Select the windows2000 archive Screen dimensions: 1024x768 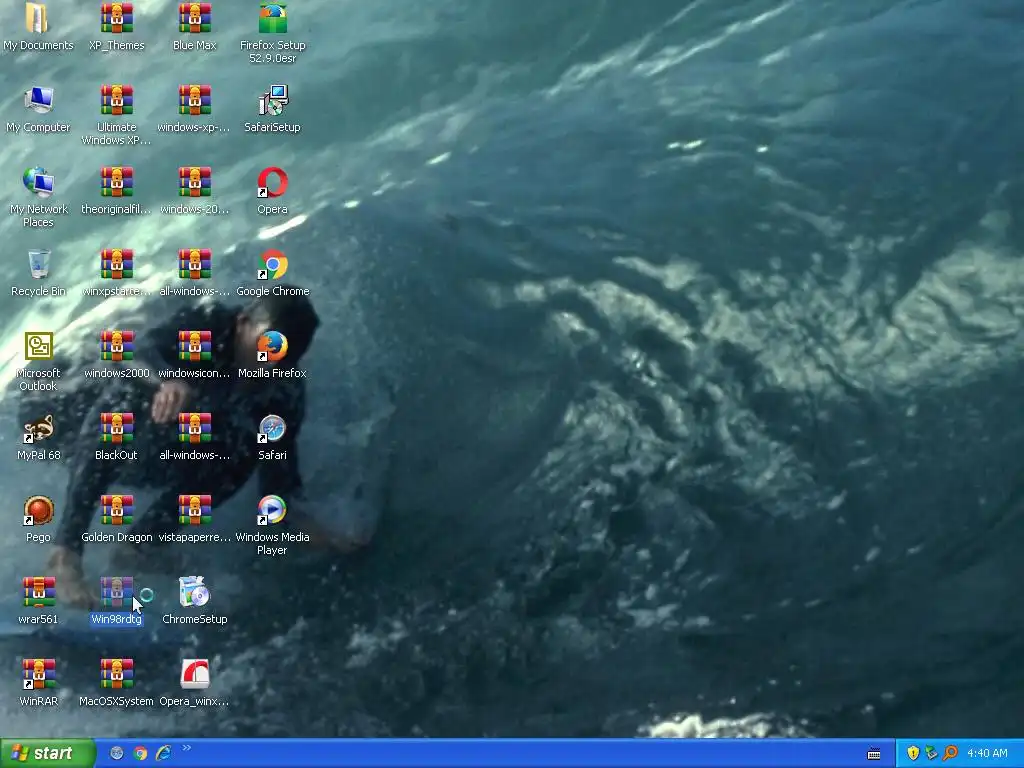116,346
